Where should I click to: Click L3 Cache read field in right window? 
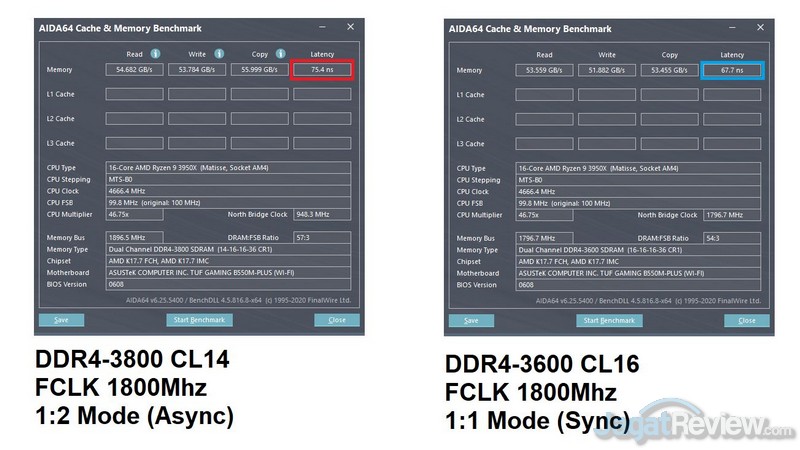544,143
